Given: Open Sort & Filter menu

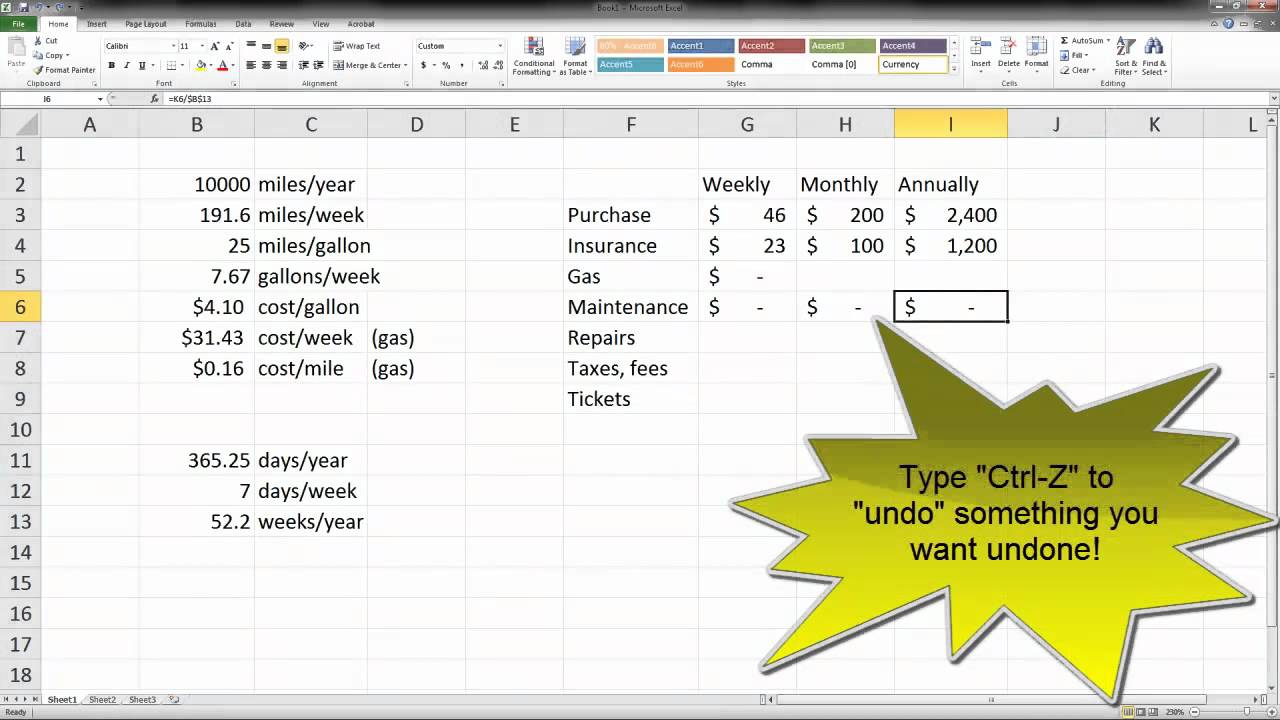Looking at the screenshot, I should 1126,56.
